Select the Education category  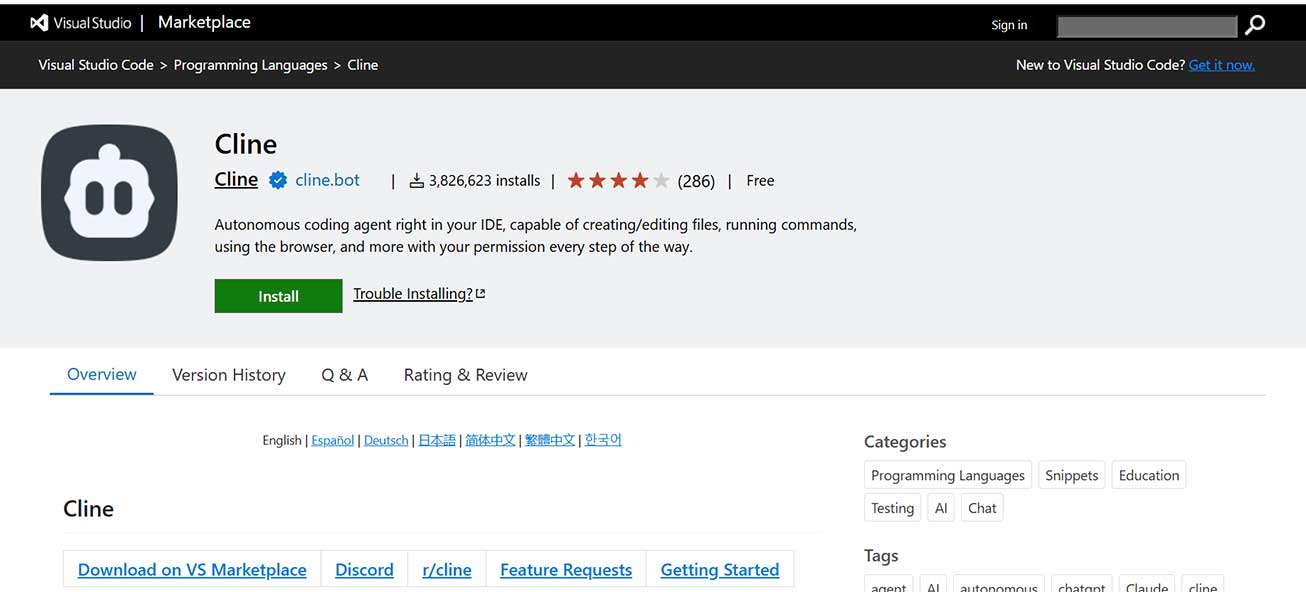point(1149,476)
